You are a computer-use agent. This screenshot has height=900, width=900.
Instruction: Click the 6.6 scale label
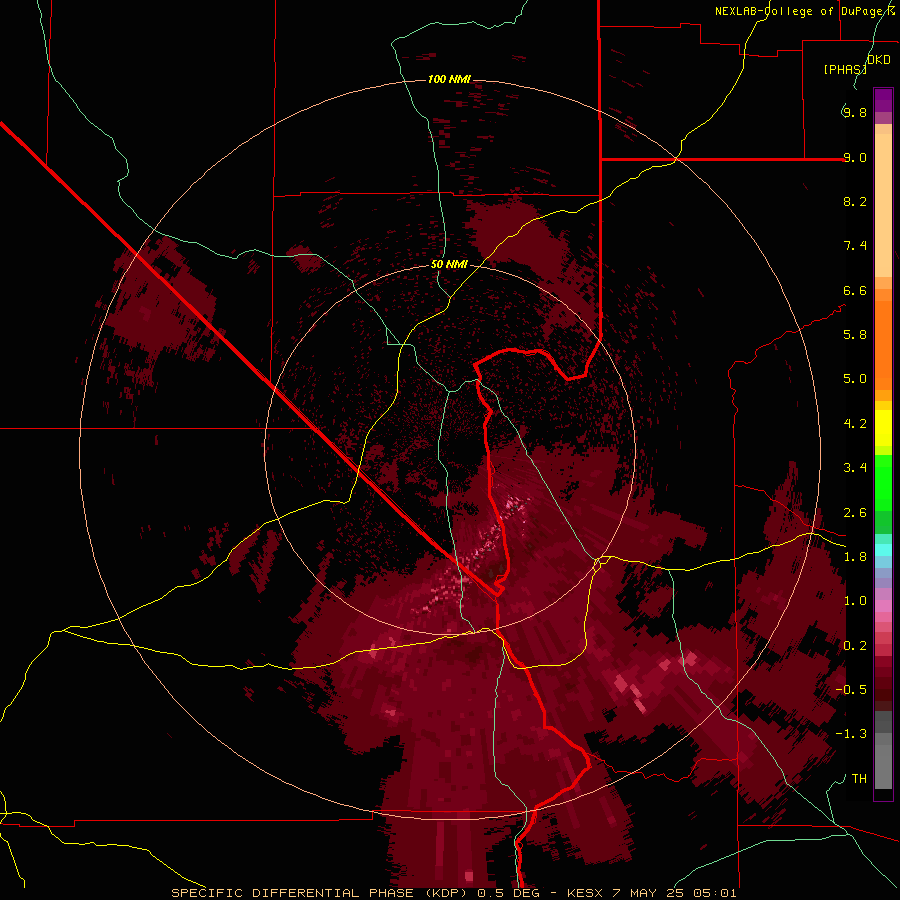click(x=855, y=290)
